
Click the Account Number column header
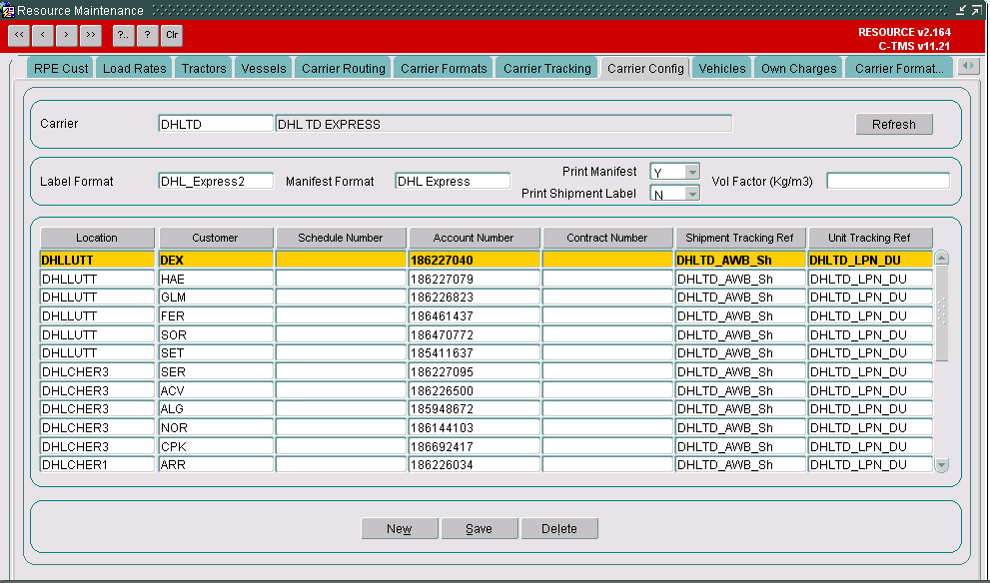point(474,238)
